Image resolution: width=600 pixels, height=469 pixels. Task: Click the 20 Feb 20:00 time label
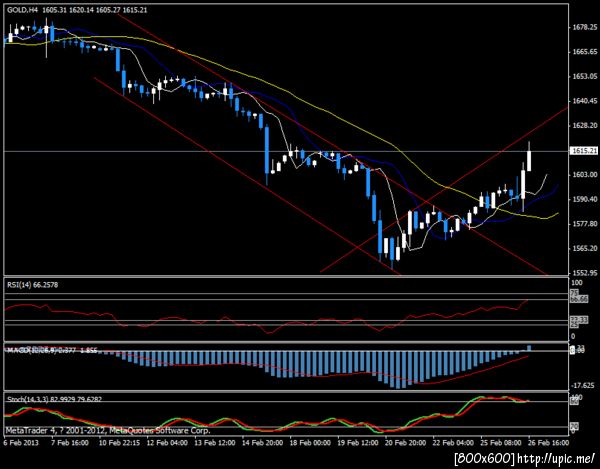coord(405,443)
